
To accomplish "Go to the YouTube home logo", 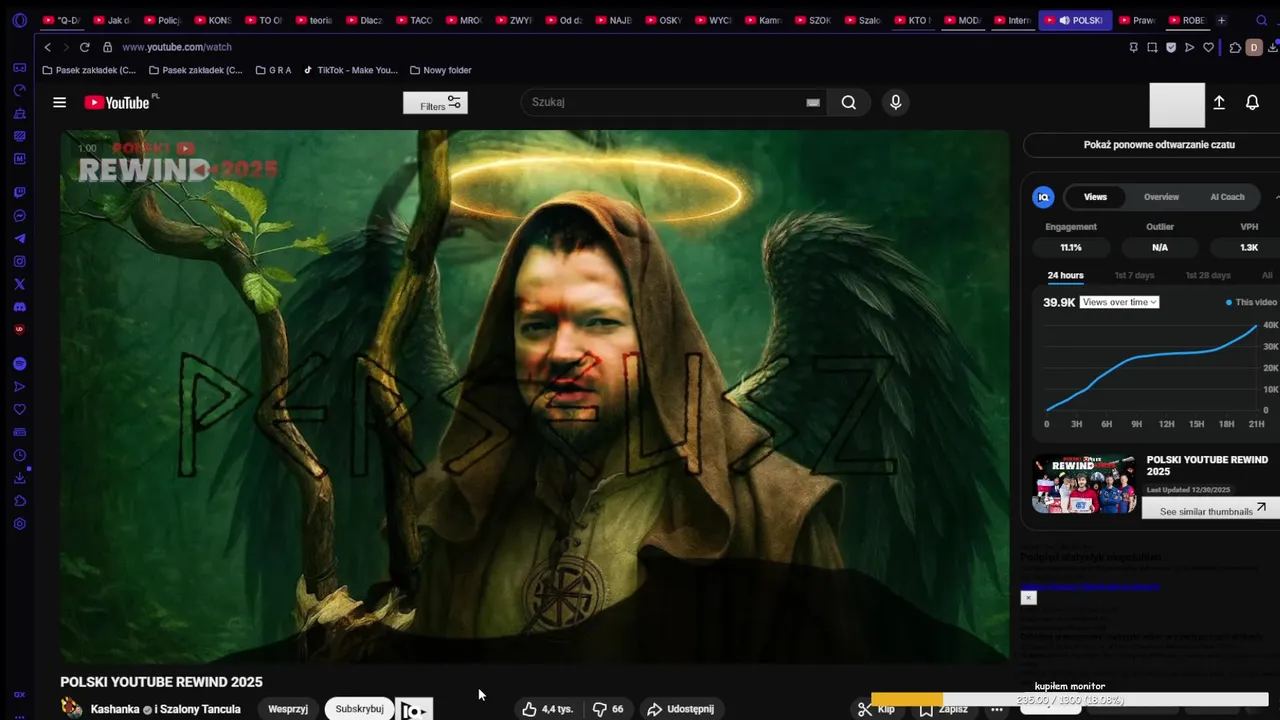I will click(117, 102).
